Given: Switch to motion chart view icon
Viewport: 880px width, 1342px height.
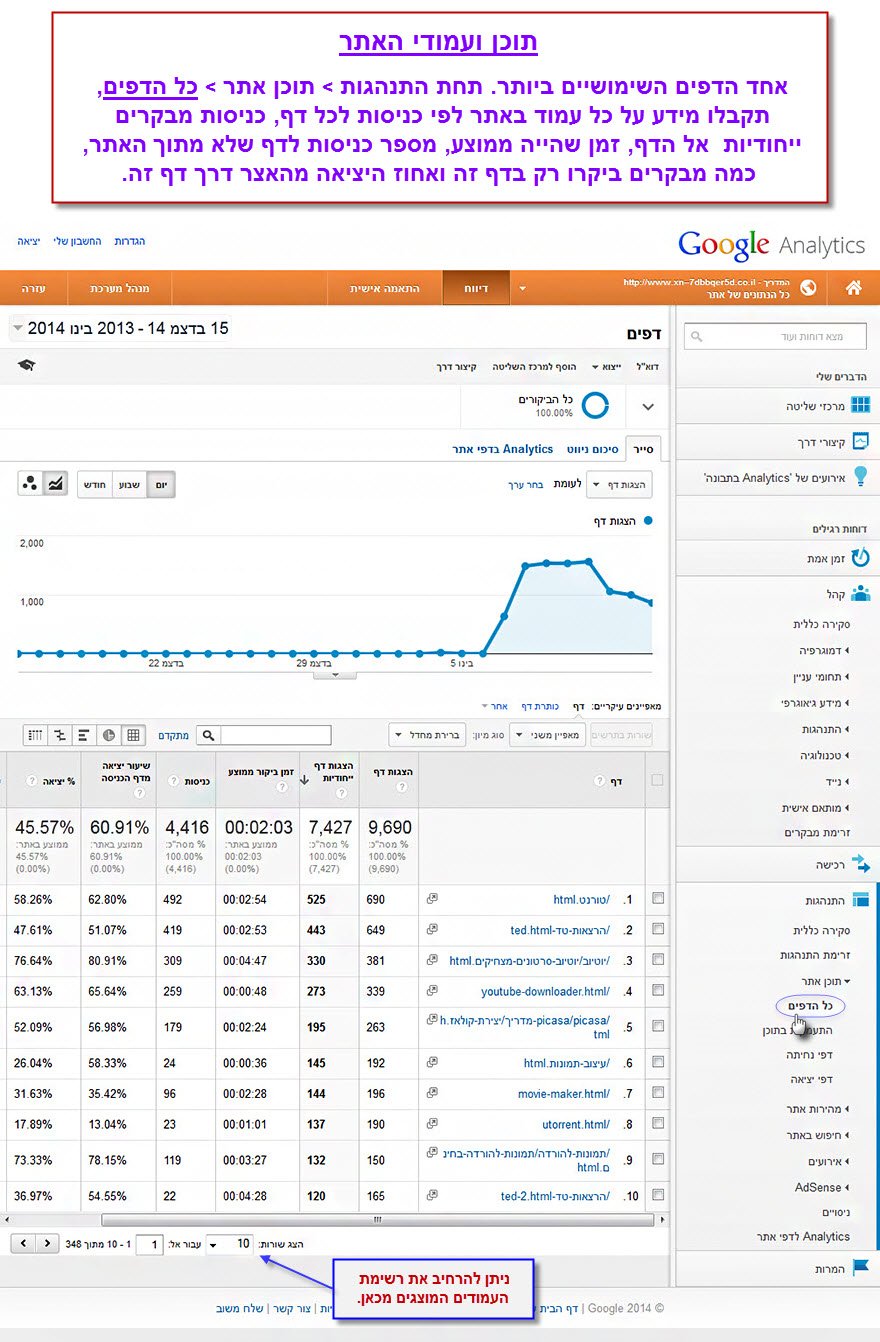Looking at the screenshot, I should coord(30,484).
